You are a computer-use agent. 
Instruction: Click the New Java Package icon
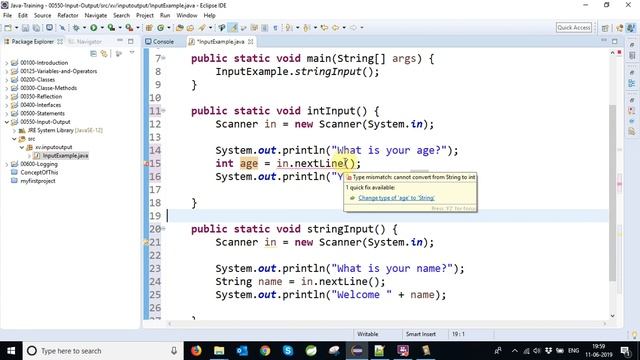click(149, 28)
